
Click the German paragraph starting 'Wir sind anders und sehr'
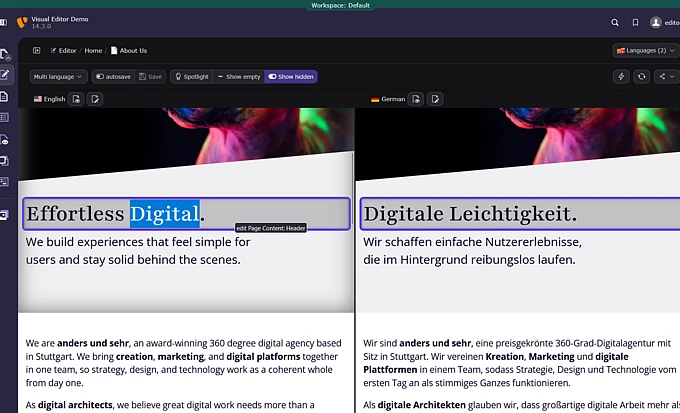click(x=520, y=363)
